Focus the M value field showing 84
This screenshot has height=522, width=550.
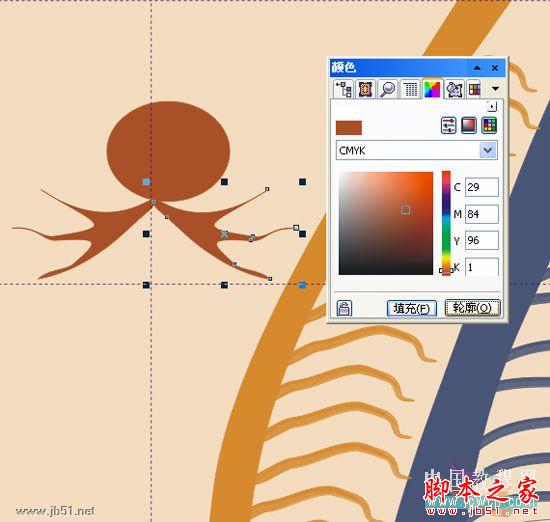pos(482,214)
